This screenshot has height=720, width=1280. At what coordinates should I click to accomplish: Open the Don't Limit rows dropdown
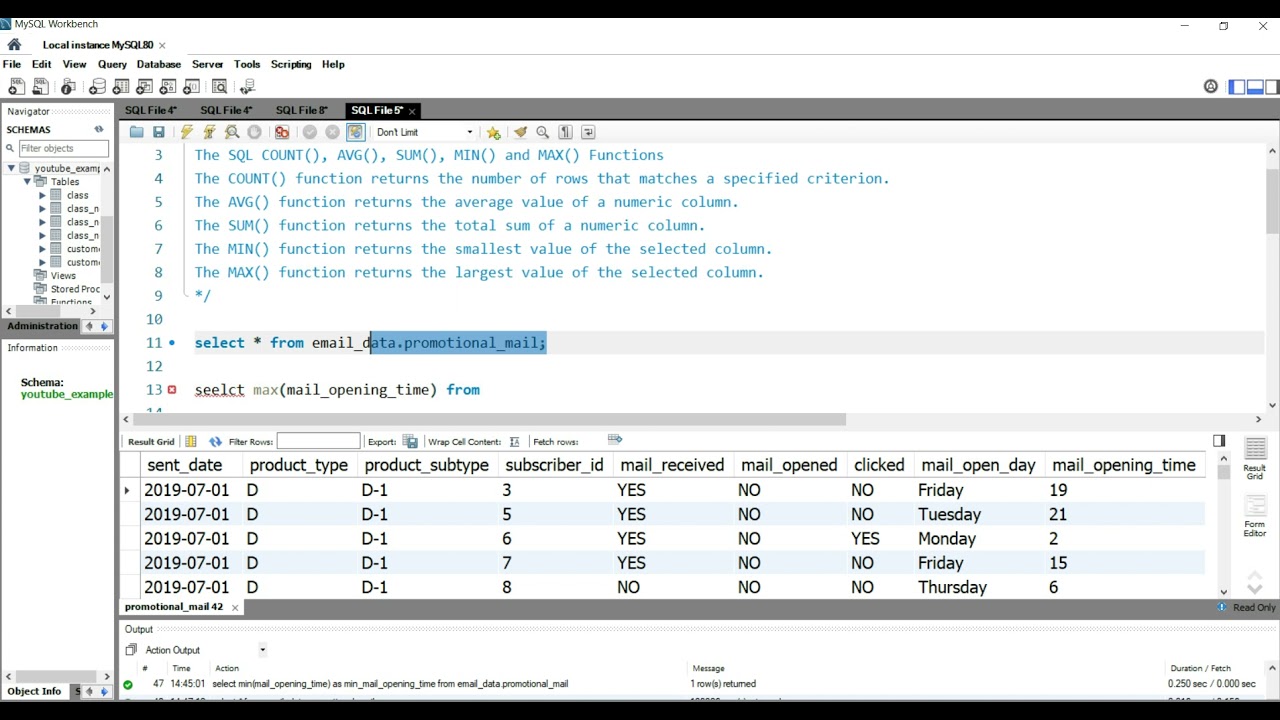pos(424,132)
